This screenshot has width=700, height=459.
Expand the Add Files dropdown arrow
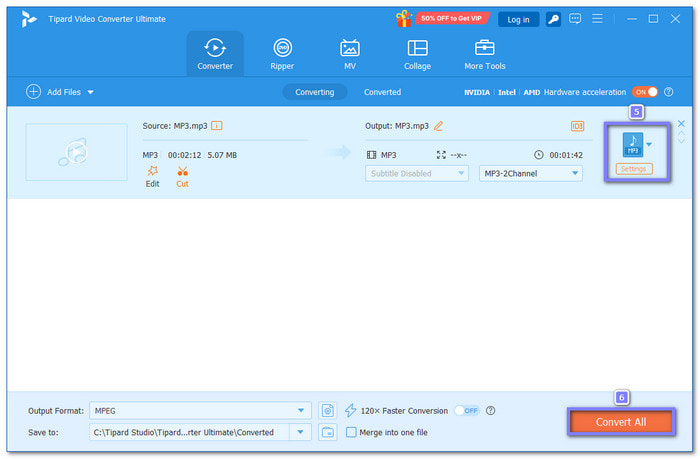[x=90, y=92]
